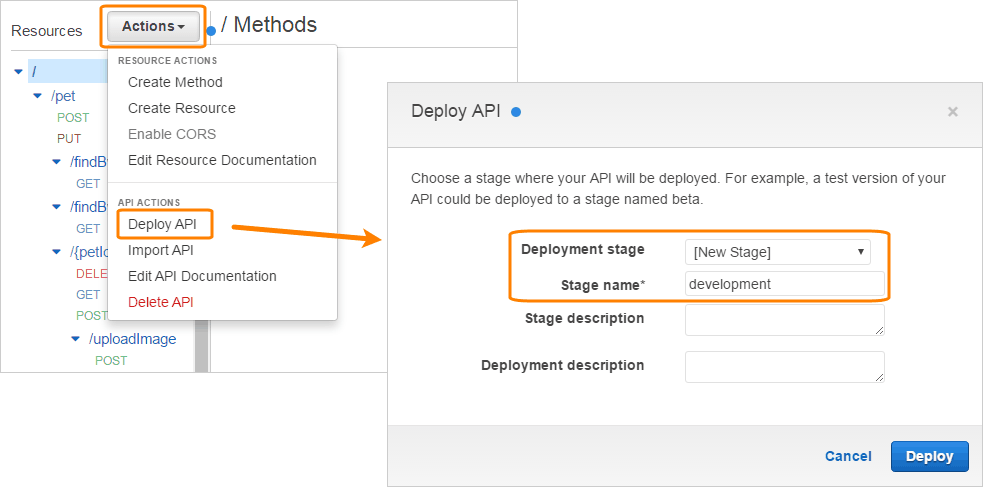Select the /pet resource
The width and height of the screenshot is (983, 487).
tap(63, 97)
